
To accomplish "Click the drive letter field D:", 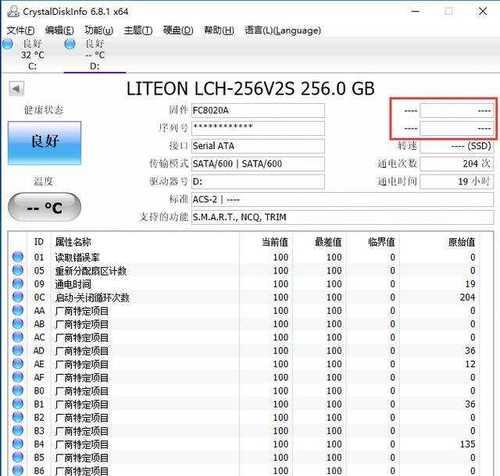I will point(258,182).
